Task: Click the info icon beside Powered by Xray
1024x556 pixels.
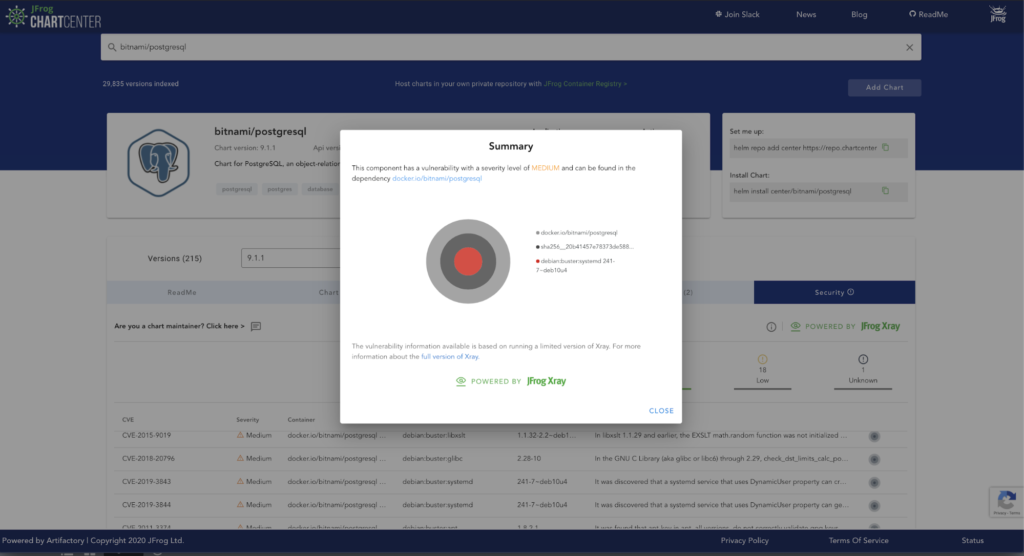Action: 771,327
